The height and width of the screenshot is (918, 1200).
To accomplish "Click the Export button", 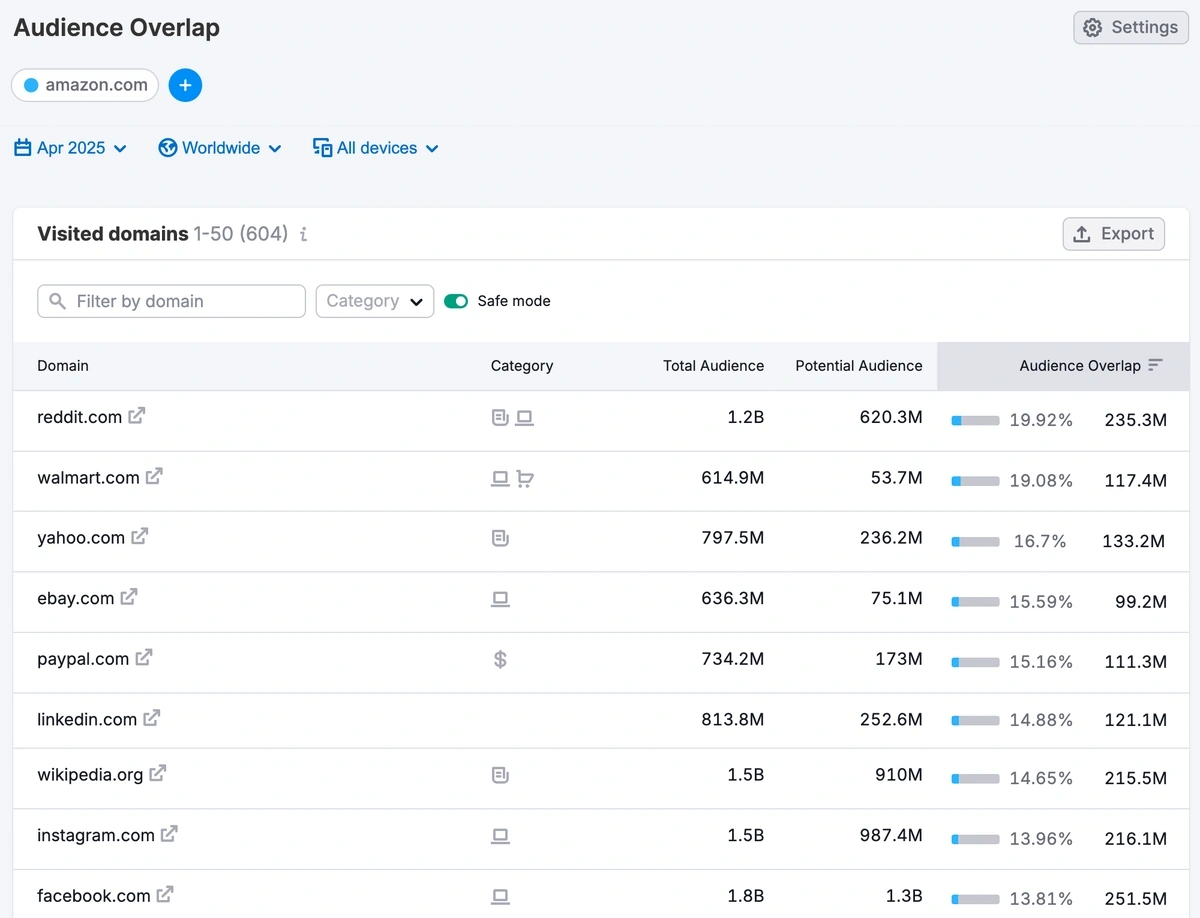I will coord(1113,234).
